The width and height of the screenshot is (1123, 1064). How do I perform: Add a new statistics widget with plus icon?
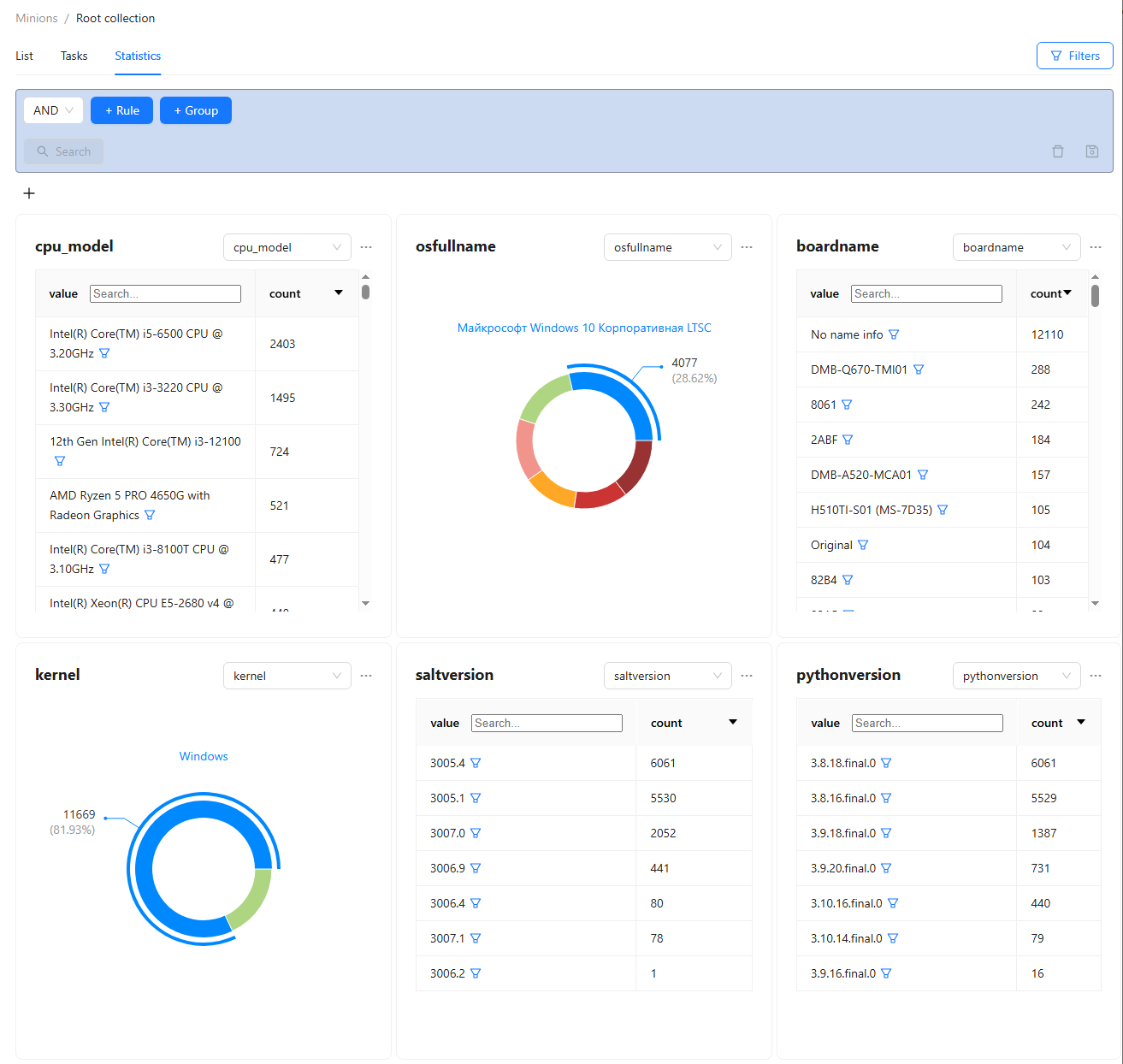pyautogui.click(x=29, y=193)
